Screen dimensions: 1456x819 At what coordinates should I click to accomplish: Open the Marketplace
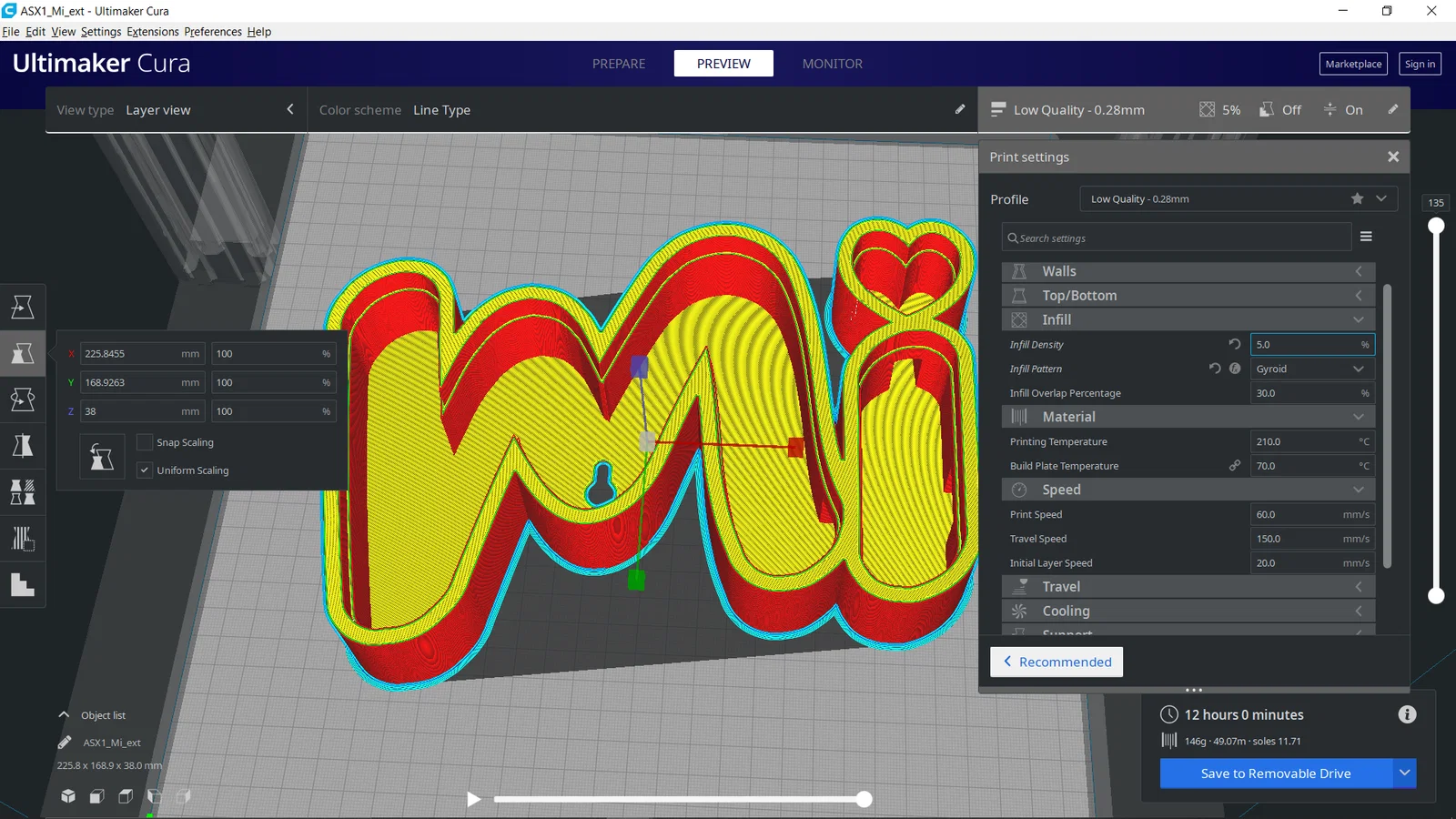pos(1353,64)
